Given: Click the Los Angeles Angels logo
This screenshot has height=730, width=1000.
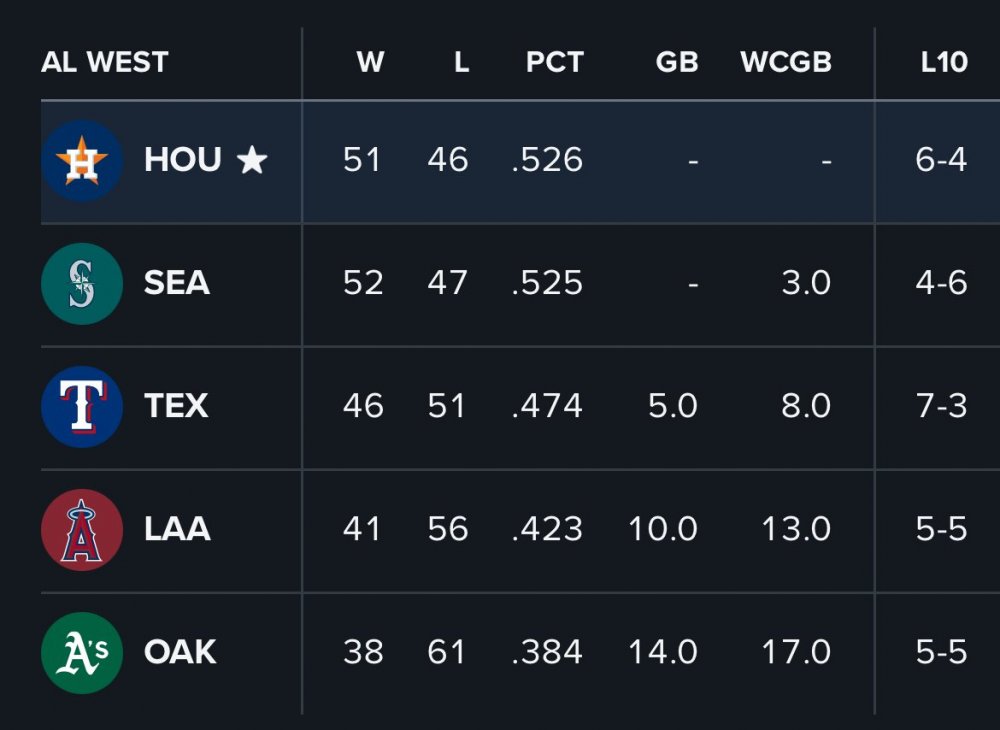Looking at the screenshot, I should (x=82, y=530).
